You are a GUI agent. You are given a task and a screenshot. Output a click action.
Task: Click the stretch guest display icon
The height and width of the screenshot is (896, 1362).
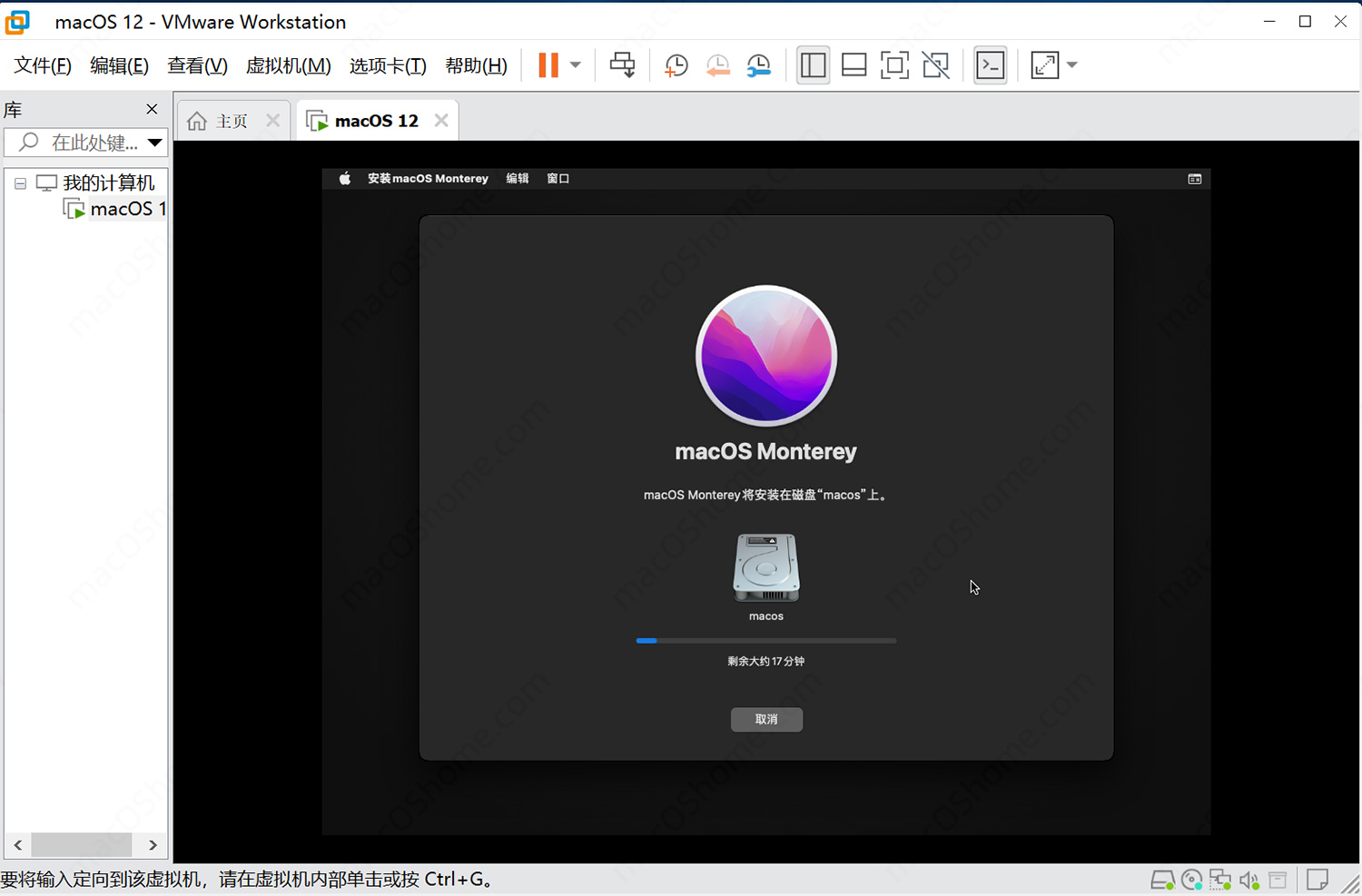coord(1045,65)
